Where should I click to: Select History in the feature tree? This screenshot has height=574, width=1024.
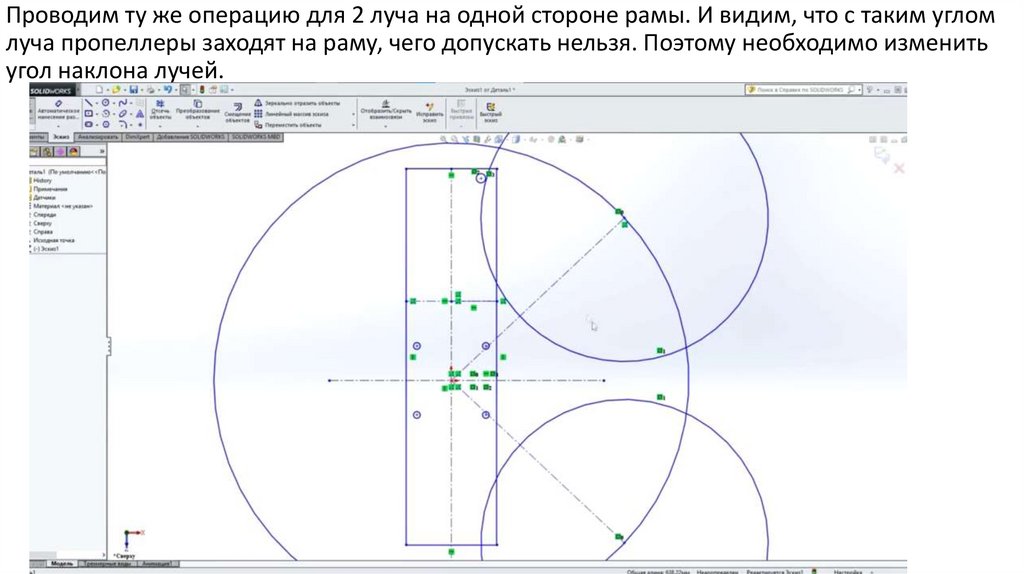pyautogui.click(x=42, y=180)
